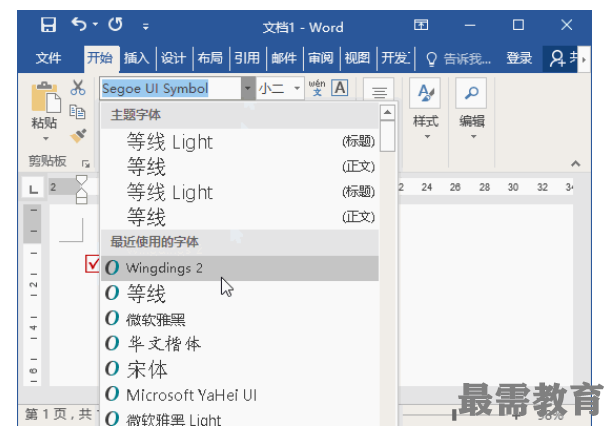The height and width of the screenshot is (439, 610).
Task: Select second 等线 (正文) theme font
Action: coord(240,217)
